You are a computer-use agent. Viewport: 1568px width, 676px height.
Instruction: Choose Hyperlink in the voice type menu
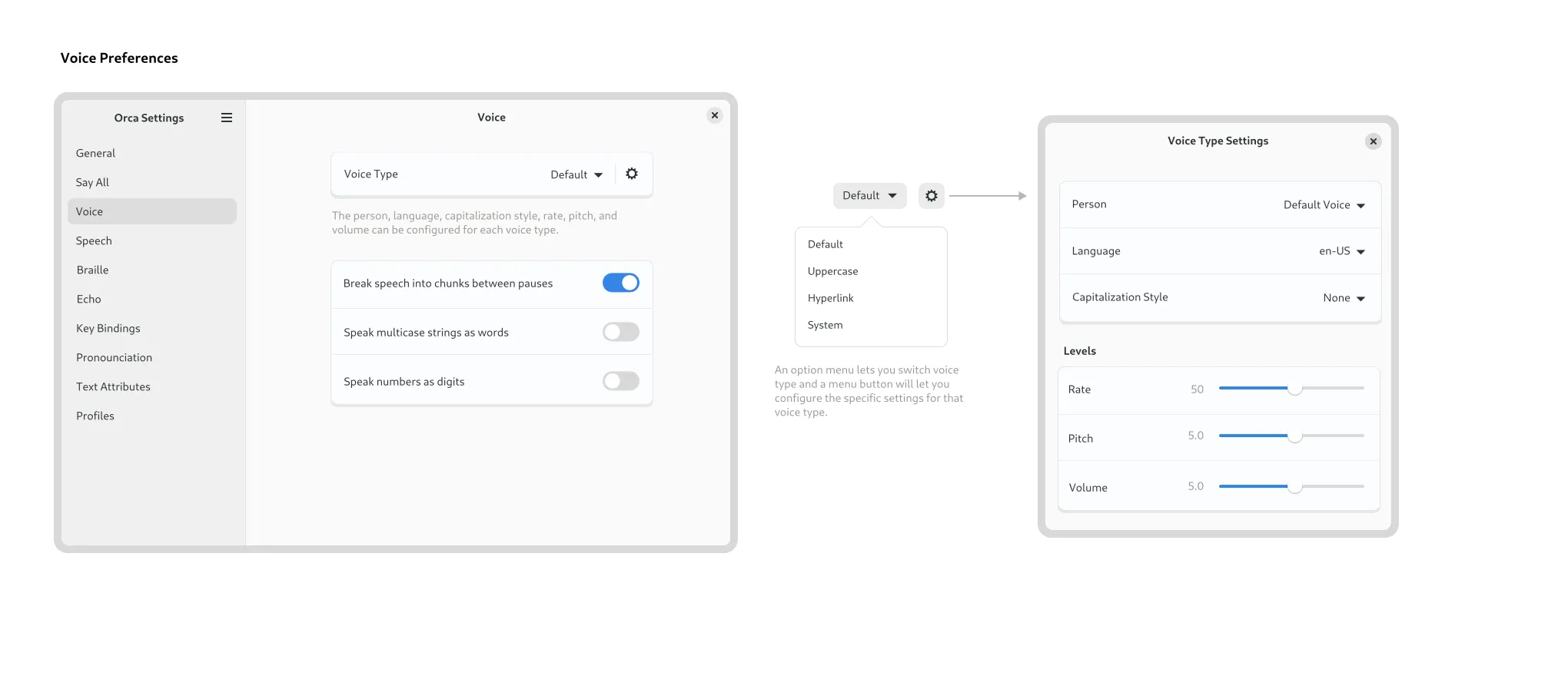click(830, 298)
